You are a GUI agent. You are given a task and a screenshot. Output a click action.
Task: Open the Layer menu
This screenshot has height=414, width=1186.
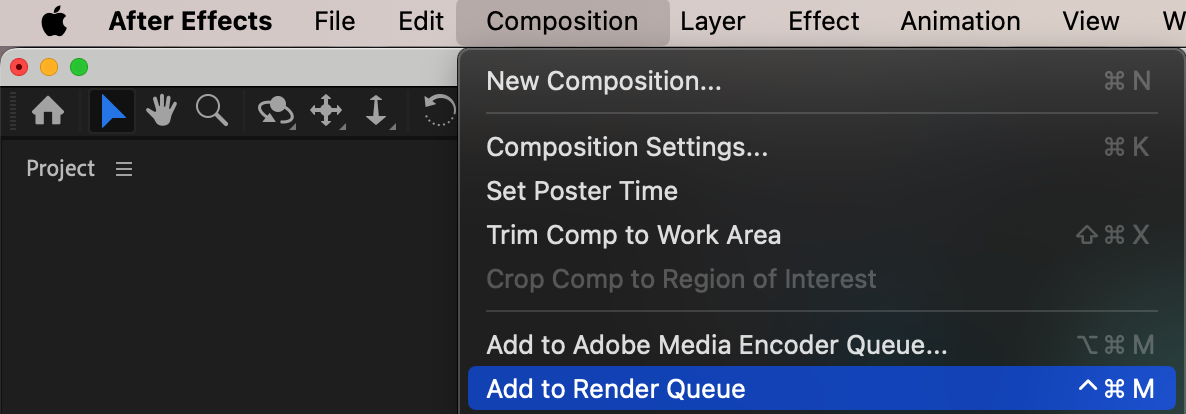pyautogui.click(x=712, y=22)
